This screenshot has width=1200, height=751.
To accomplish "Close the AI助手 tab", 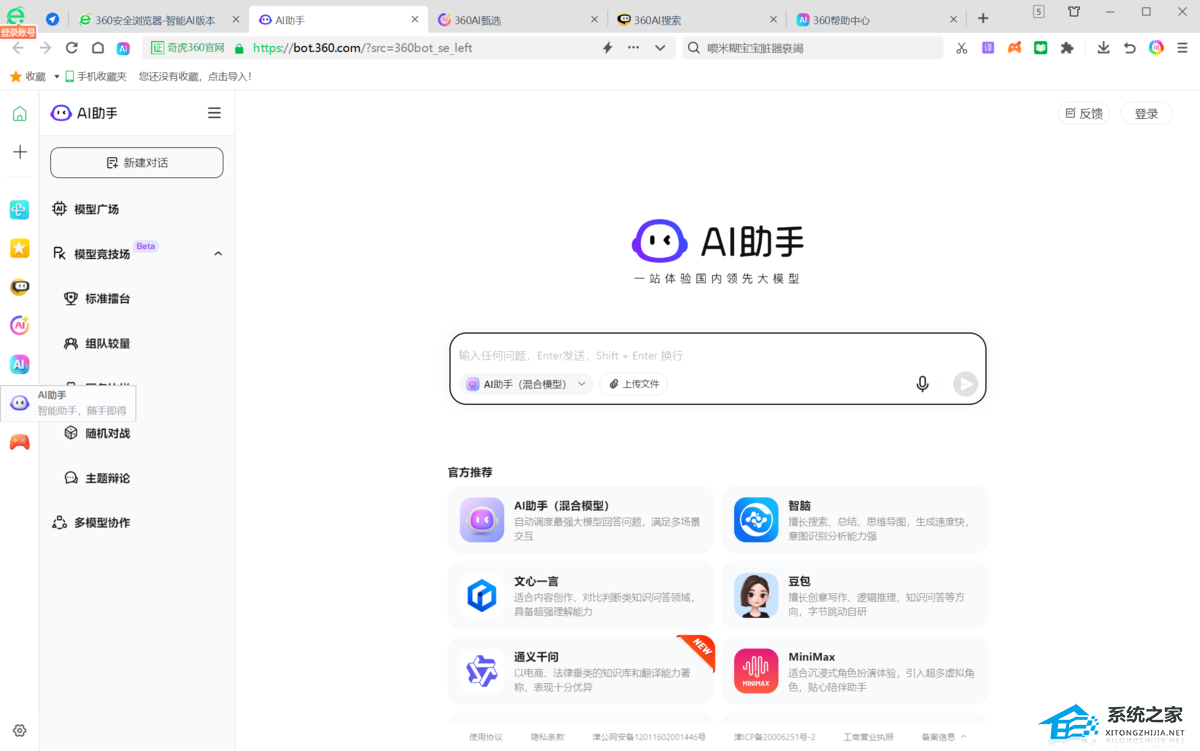I will [x=415, y=19].
